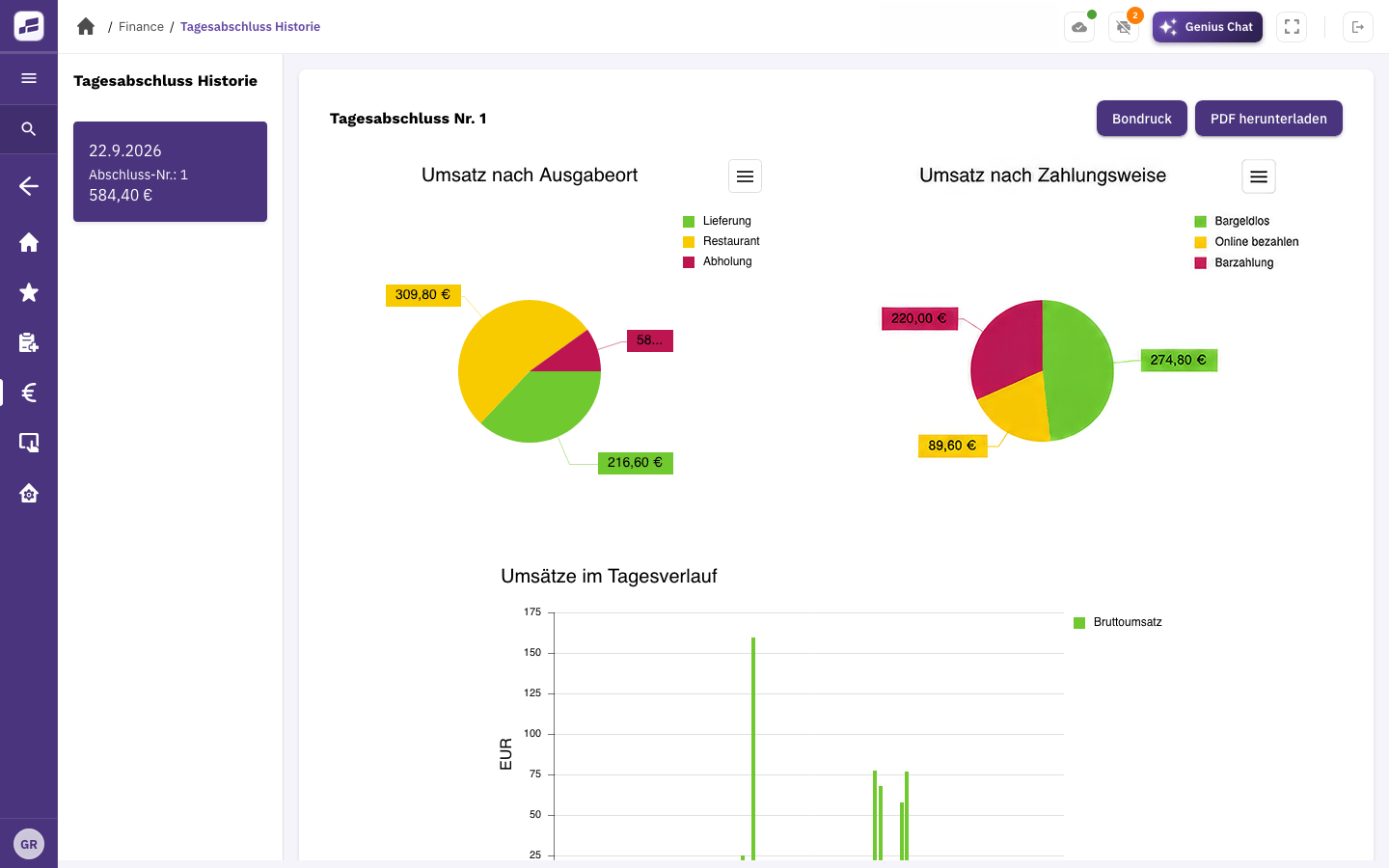Click PDF herunterladen
This screenshot has height=868, width=1389.
coord(1268,119)
